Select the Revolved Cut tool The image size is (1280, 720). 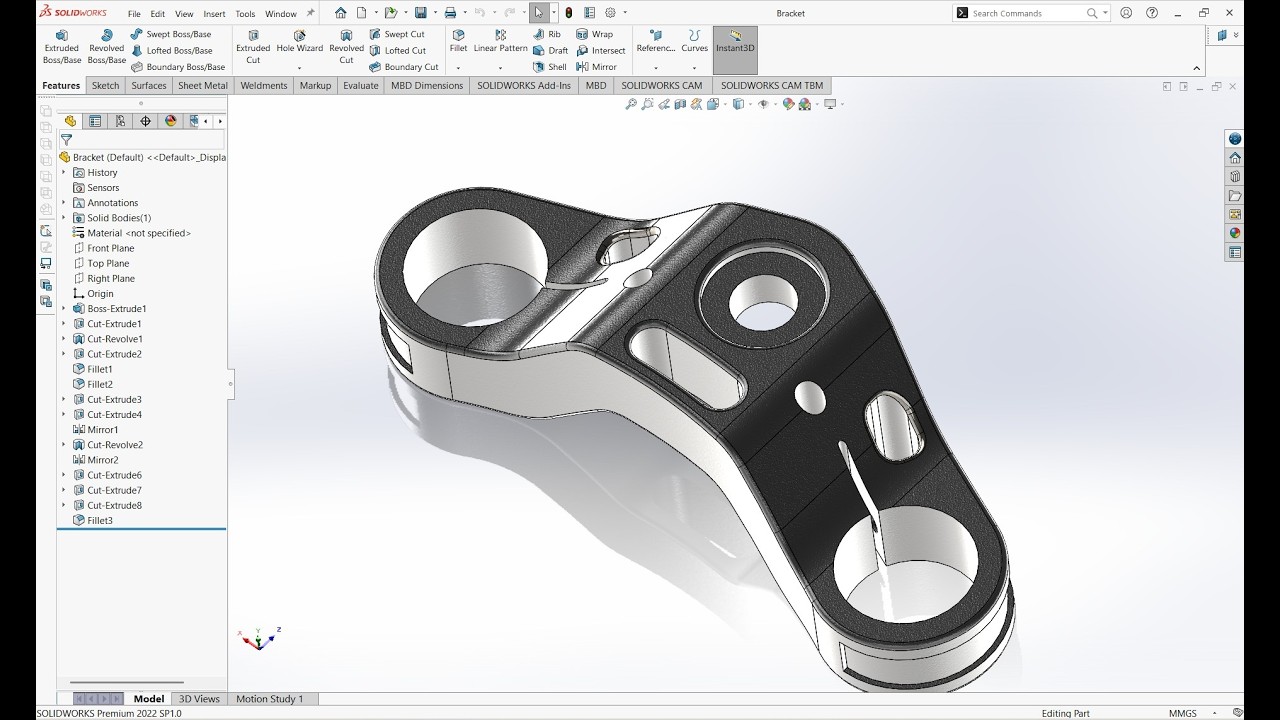click(x=346, y=47)
